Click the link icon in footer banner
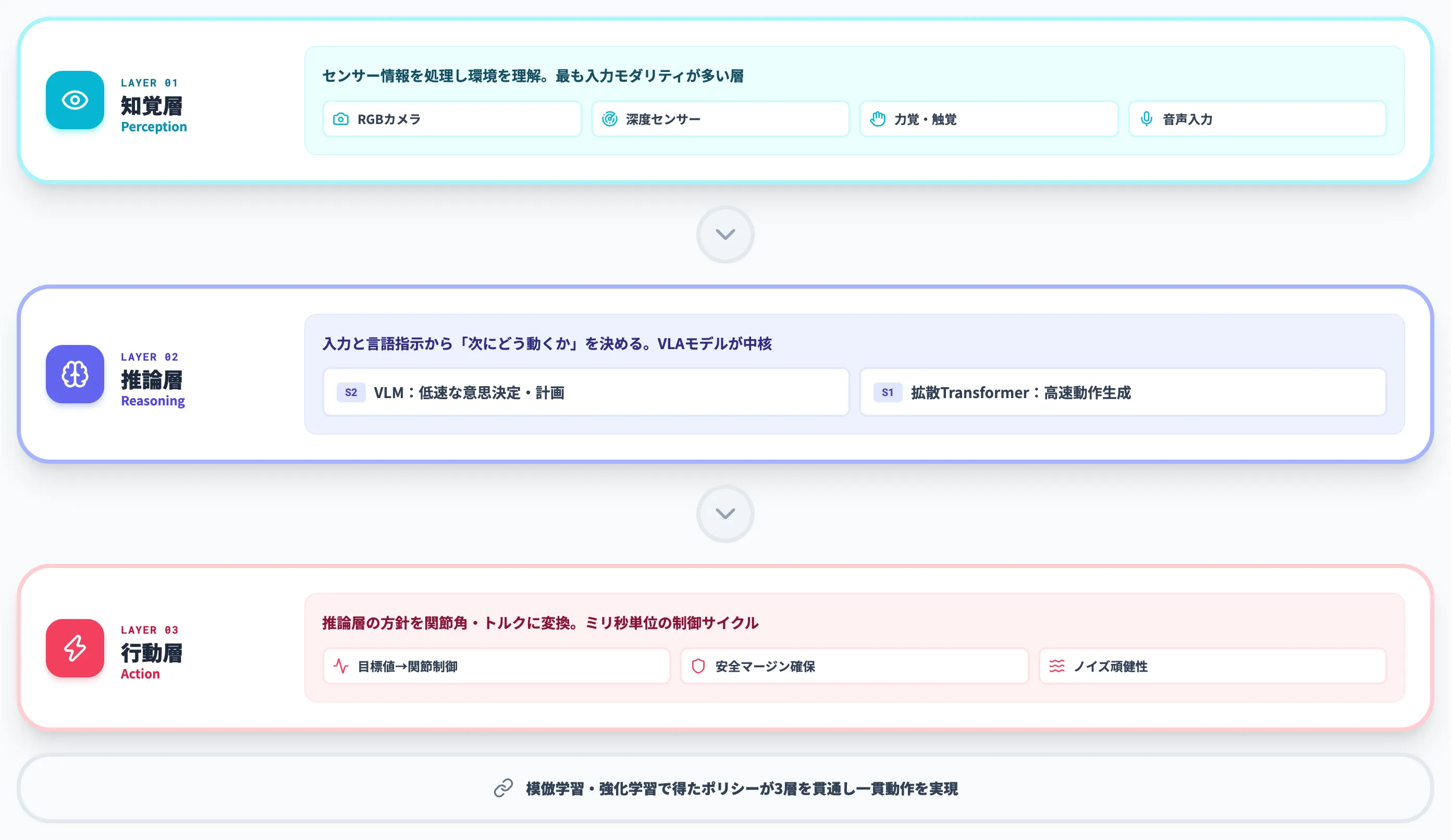 pos(503,788)
